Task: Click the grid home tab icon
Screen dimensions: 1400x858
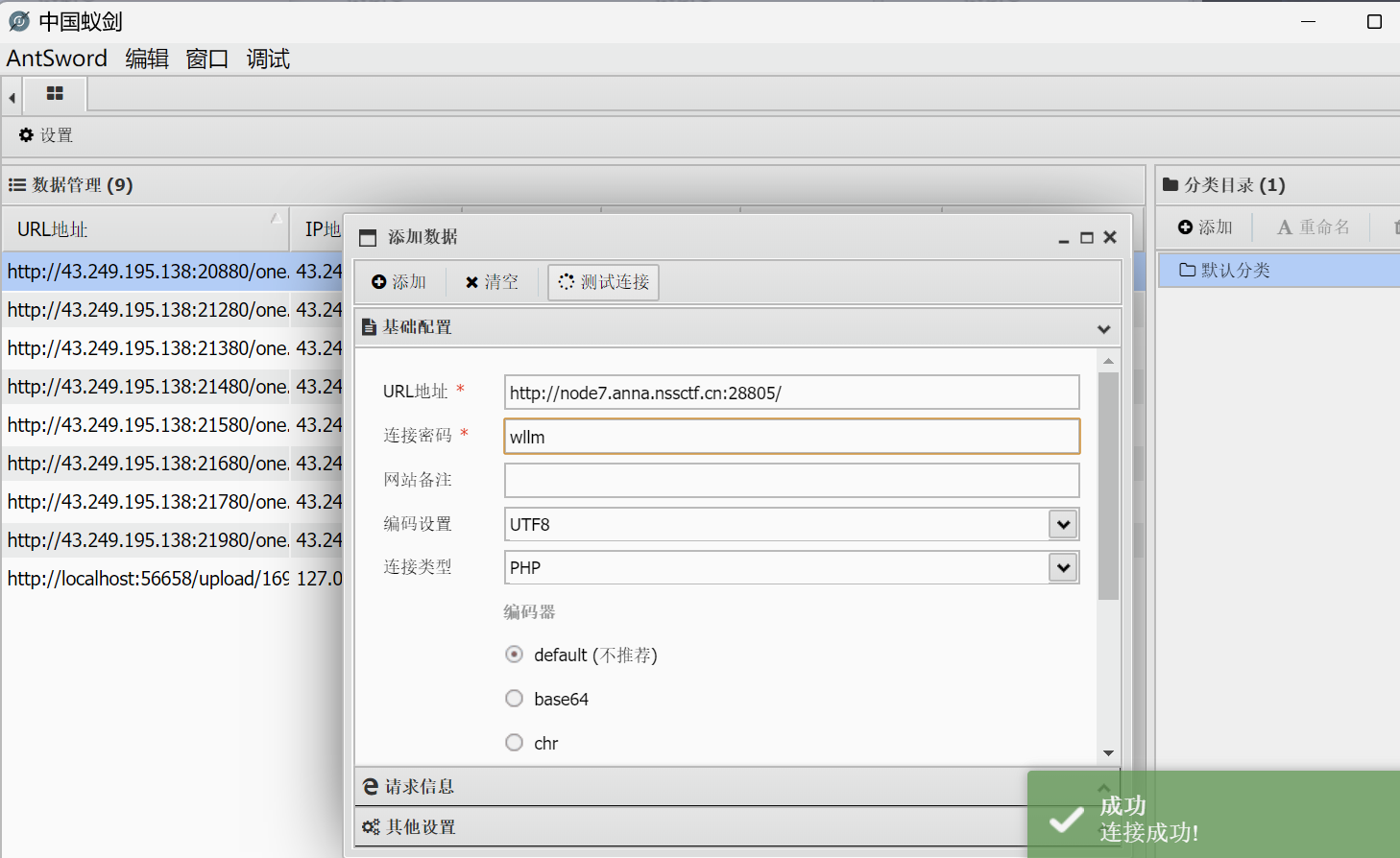Action: 55,94
